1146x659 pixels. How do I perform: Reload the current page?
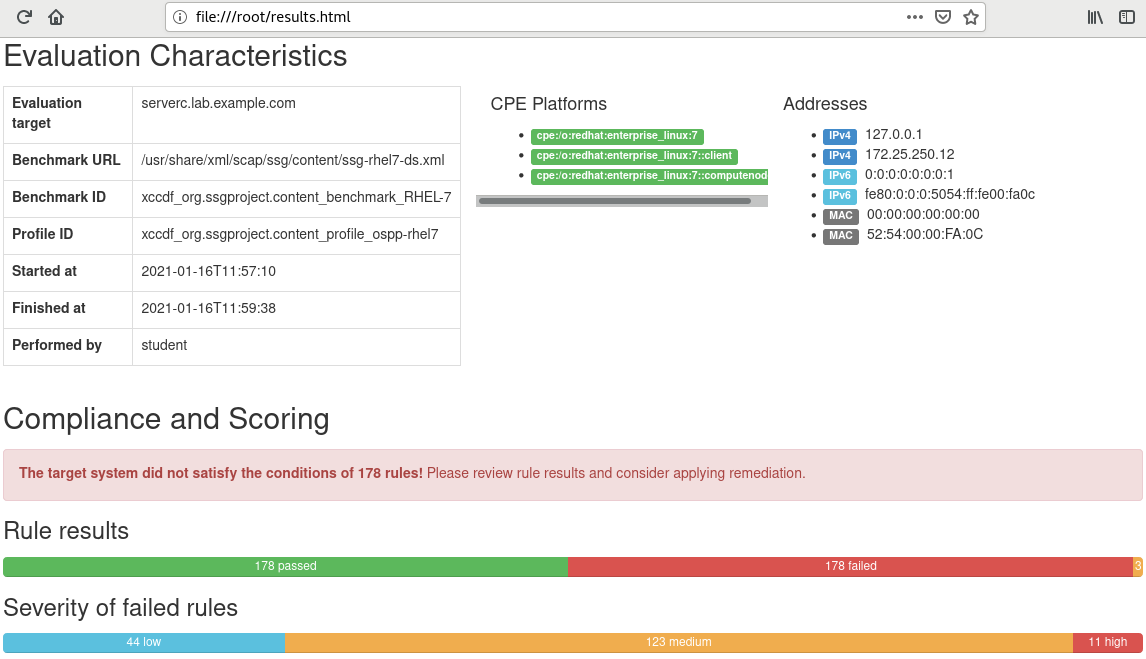point(25,17)
